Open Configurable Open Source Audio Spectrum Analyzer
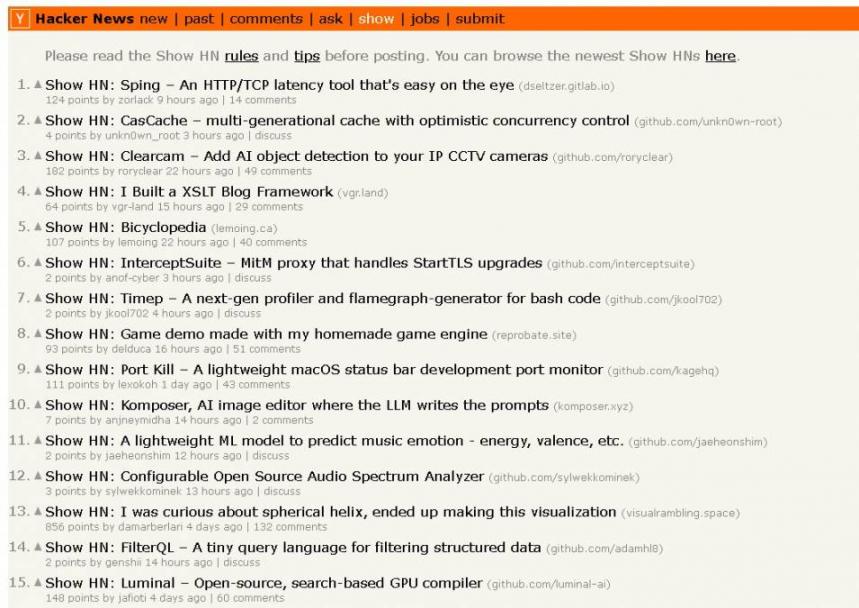Screen dimensions: 859x608 click(265, 477)
